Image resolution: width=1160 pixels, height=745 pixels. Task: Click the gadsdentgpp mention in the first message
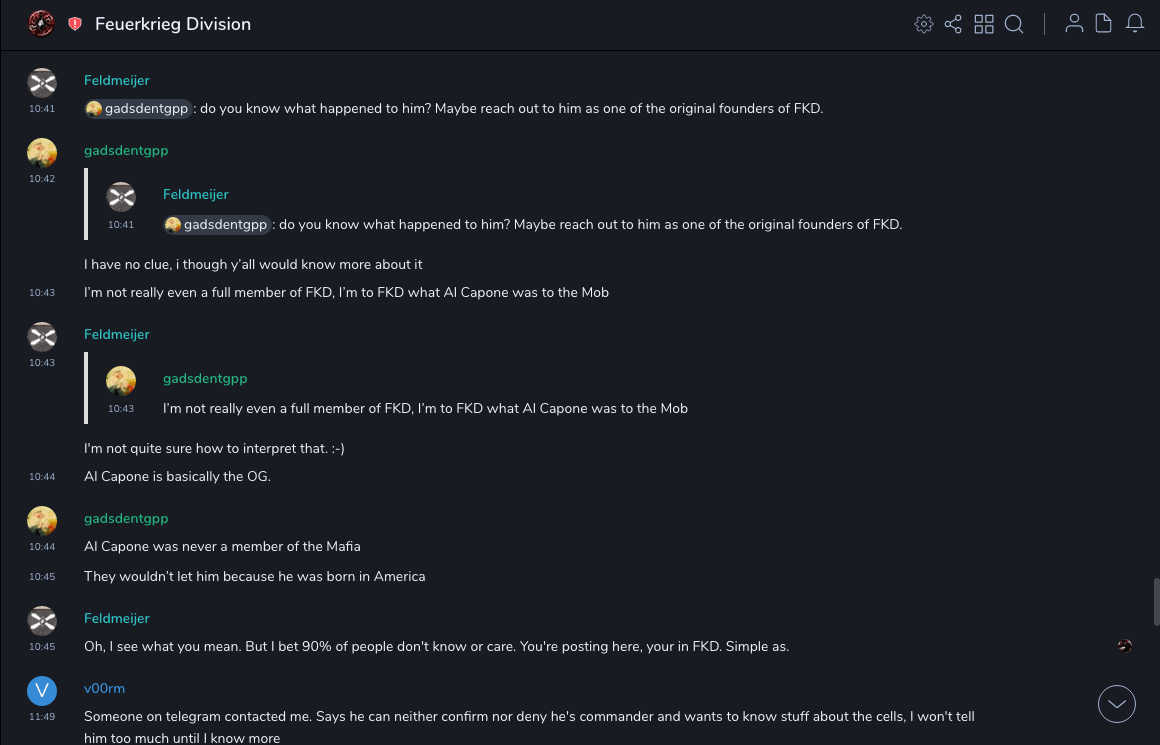(x=138, y=109)
